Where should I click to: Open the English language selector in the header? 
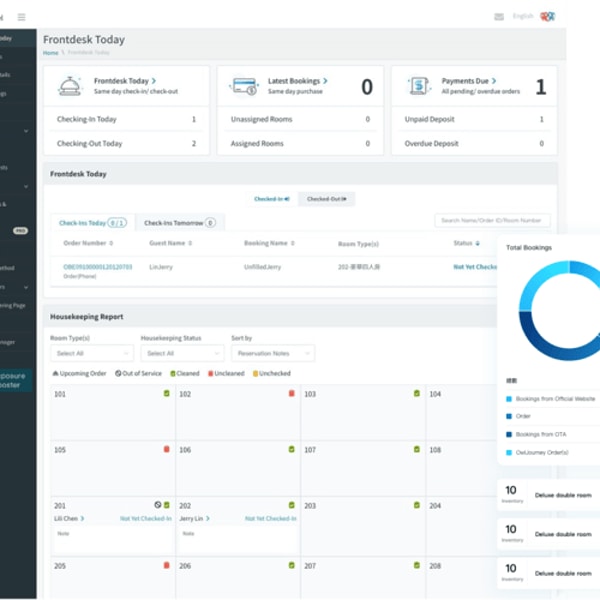click(523, 16)
